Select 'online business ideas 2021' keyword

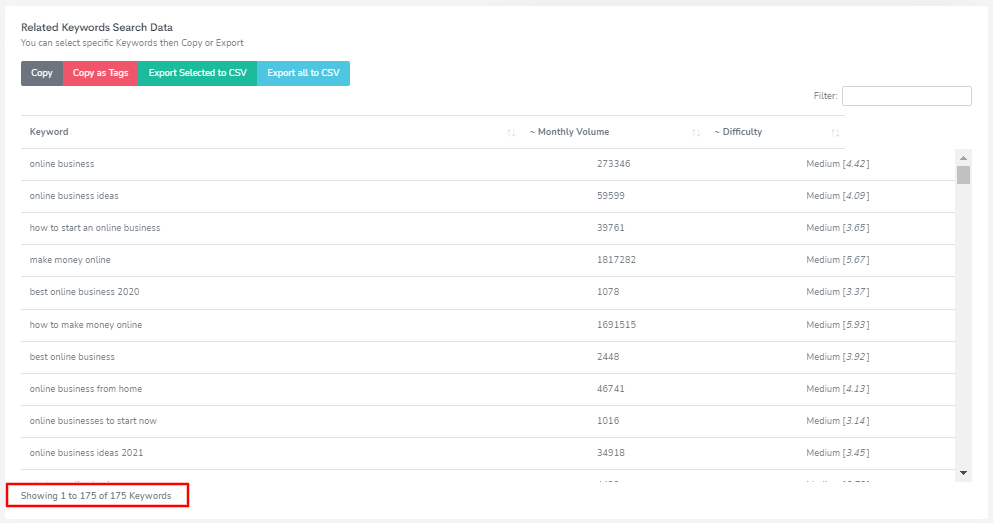[86, 453]
